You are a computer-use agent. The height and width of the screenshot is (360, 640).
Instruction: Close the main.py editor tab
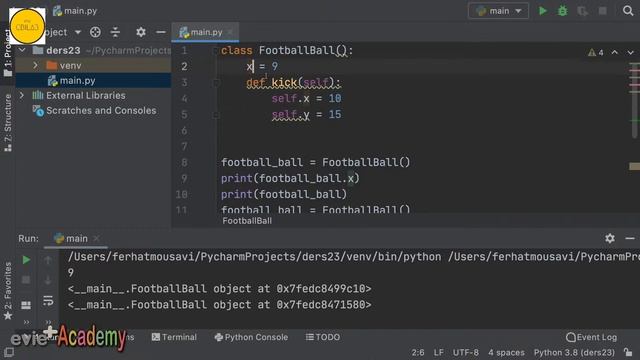pos(230,32)
